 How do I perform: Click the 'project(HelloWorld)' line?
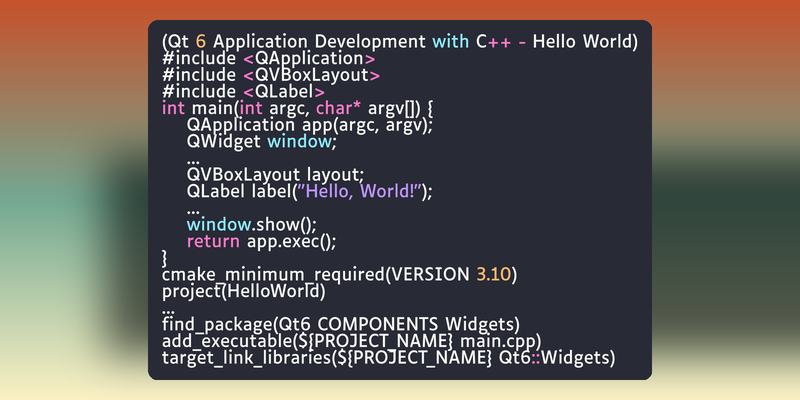(x=243, y=291)
